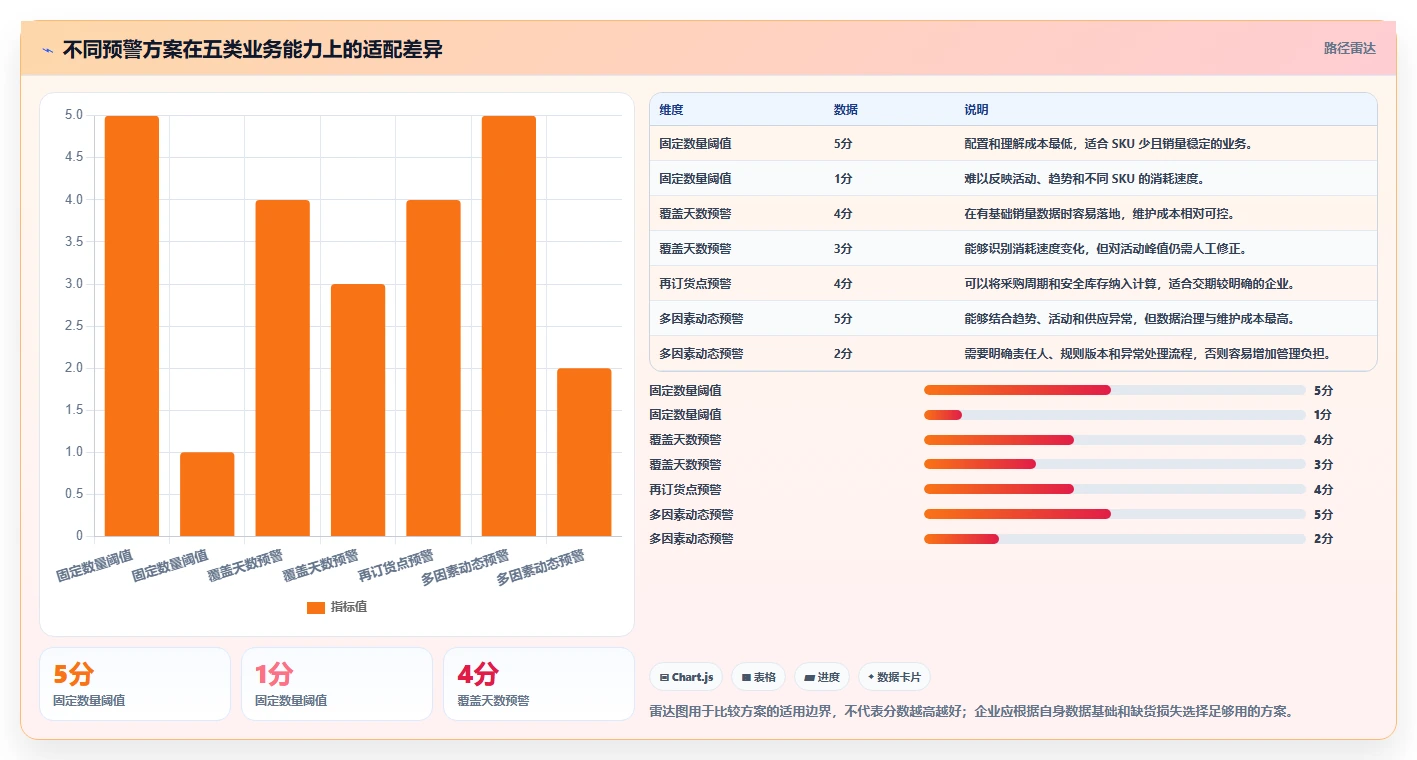Click the 多因素动态预警 2分 progress bar
Screen dimensions: 1417x760
tap(1114, 538)
